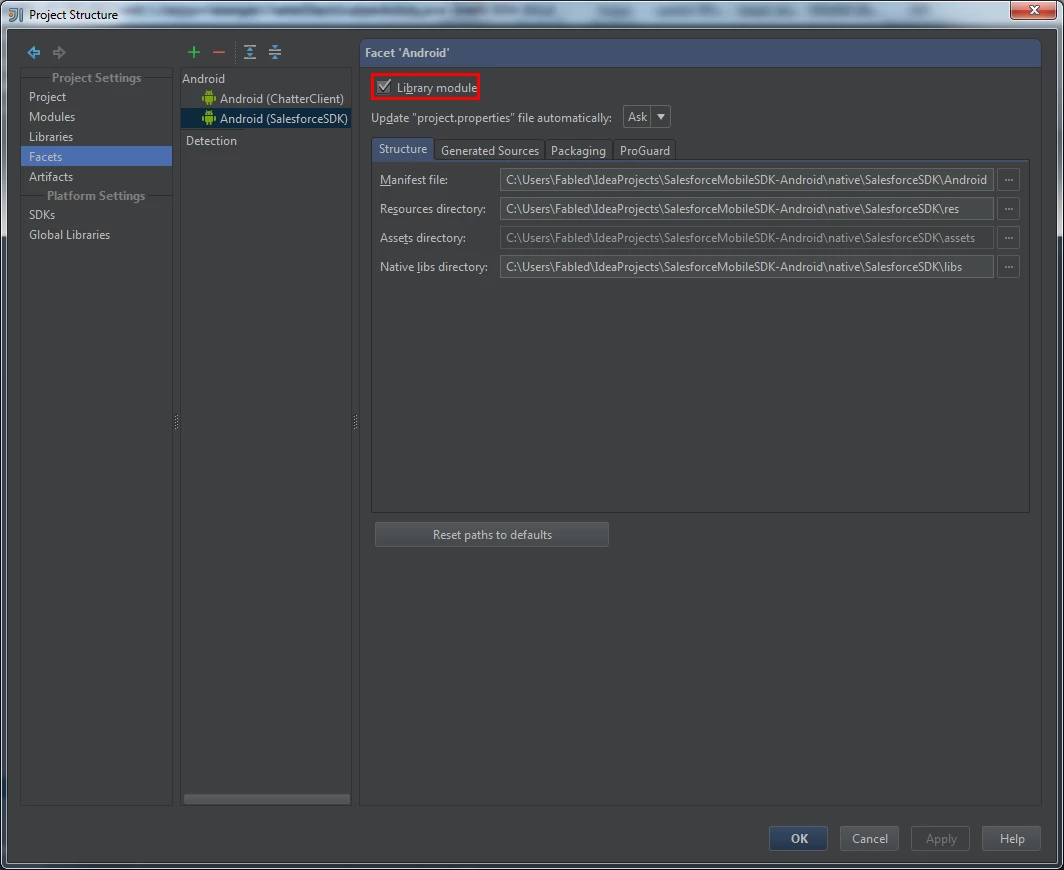Close the Project Structure dialog
This screenshot has width=1064, height=870.
[1033, 10]
